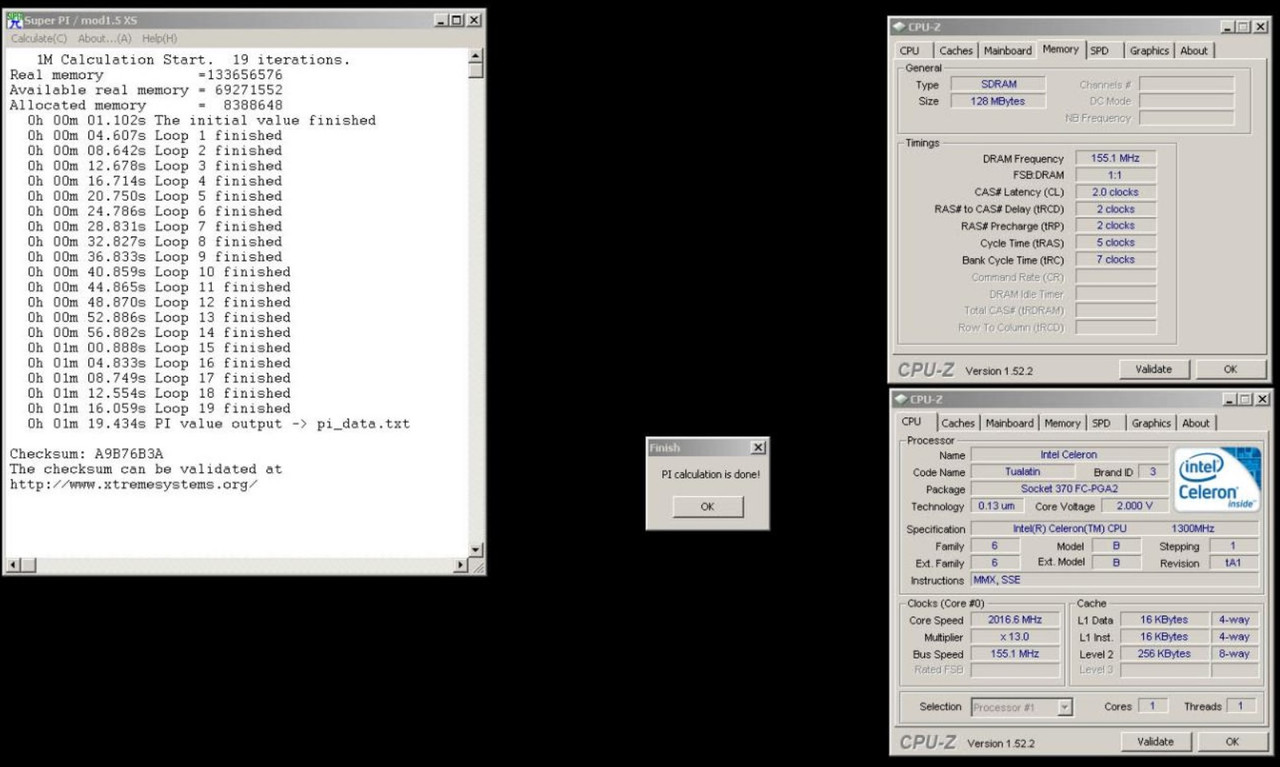Click the memory Size field 128 MBytes
This screenshot has width=1280, height=767.
tap(997, 101)
